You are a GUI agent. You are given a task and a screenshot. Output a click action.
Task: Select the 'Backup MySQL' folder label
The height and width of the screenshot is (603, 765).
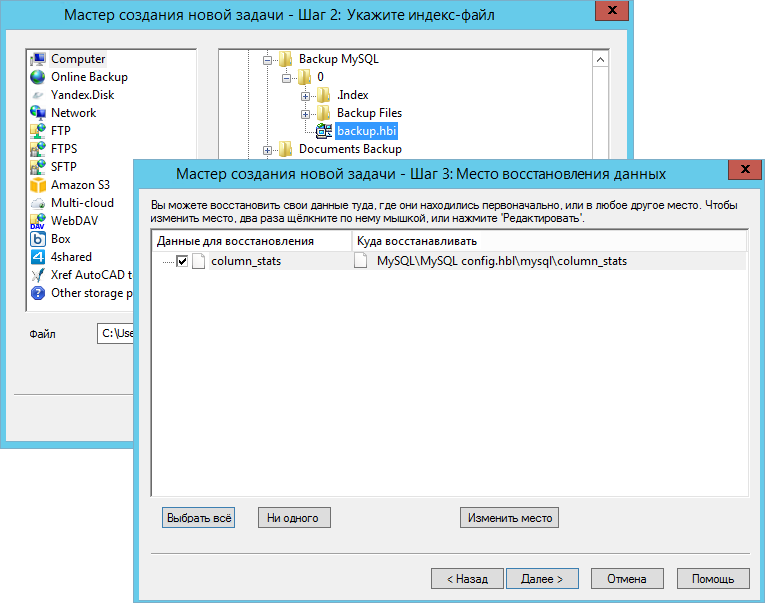click(339, 59)
